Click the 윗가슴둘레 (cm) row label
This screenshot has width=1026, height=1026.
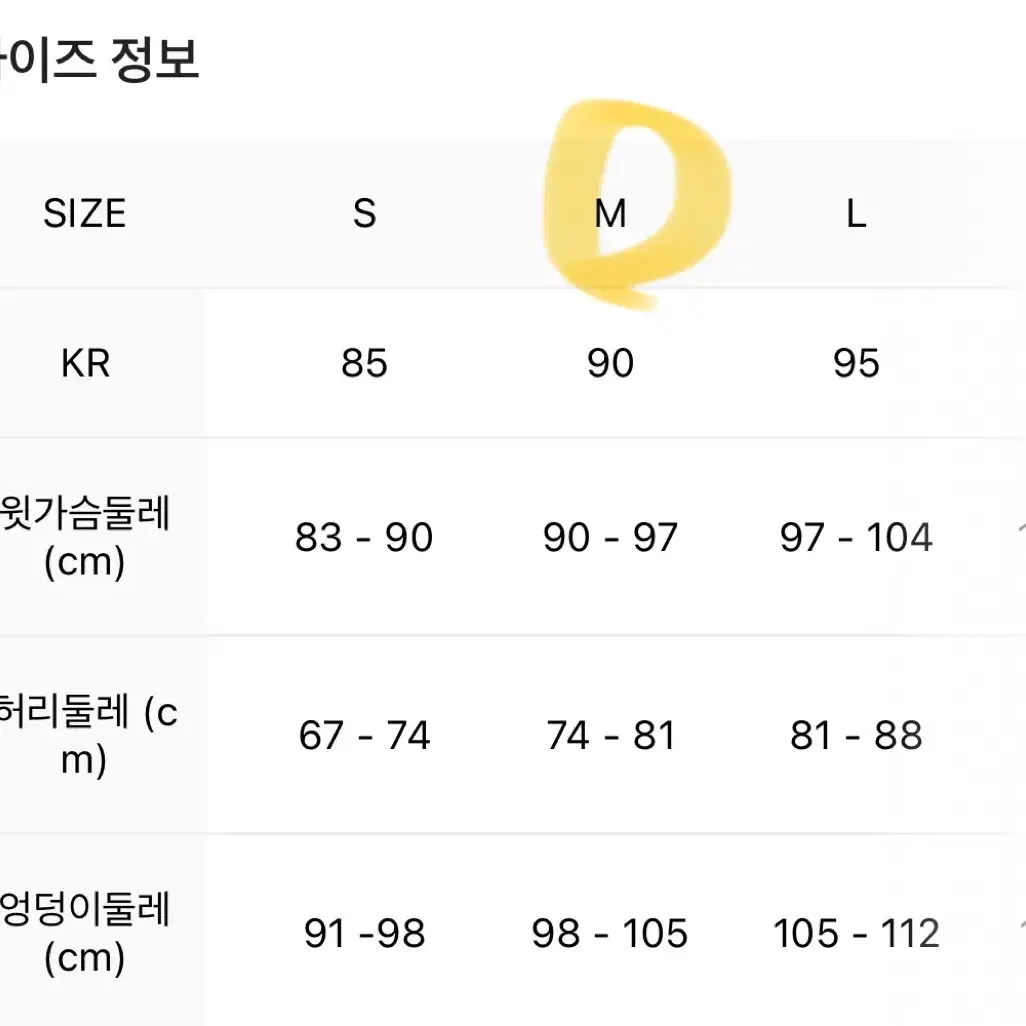[x=85, y=537]
